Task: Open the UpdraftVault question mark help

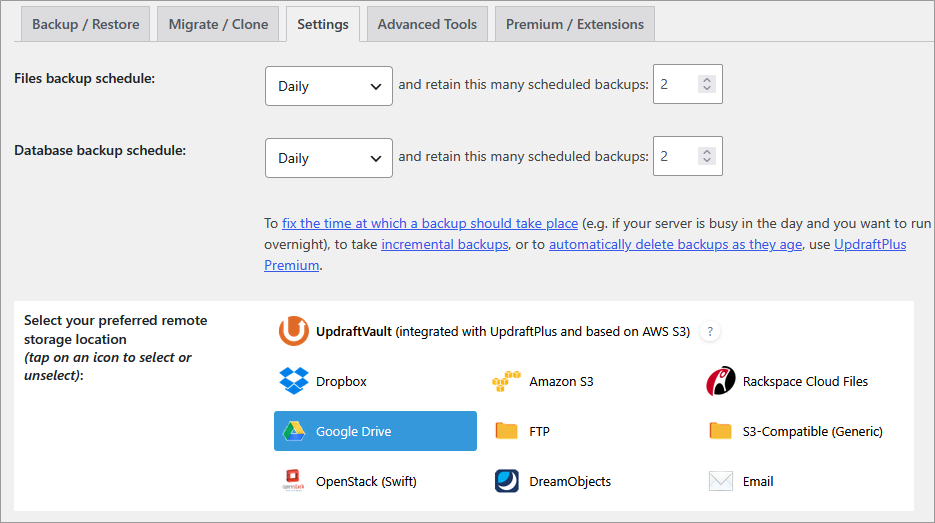Action: pyautogui.click(x=710, y=332)
